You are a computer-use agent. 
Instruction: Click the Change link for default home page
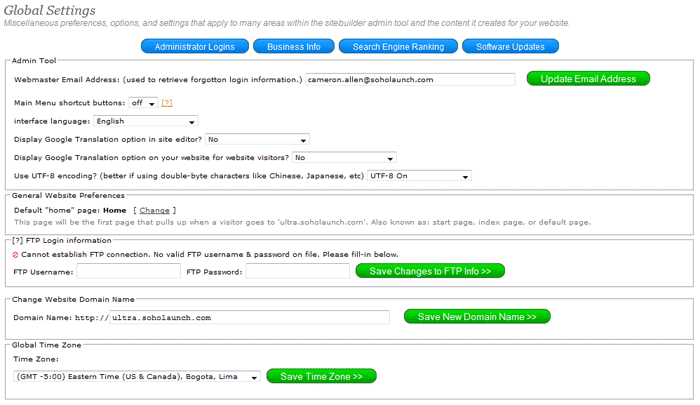pos(154,210)
